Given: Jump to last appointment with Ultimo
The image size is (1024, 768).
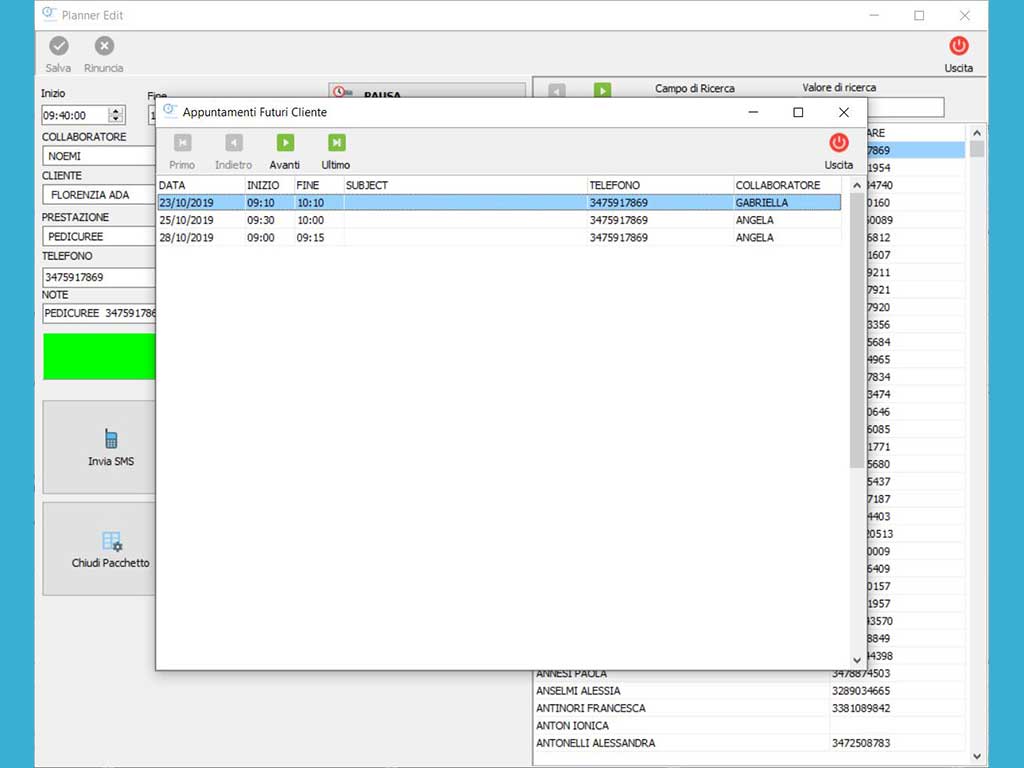Looking at the screenshot, I should (x=336, y=143).
